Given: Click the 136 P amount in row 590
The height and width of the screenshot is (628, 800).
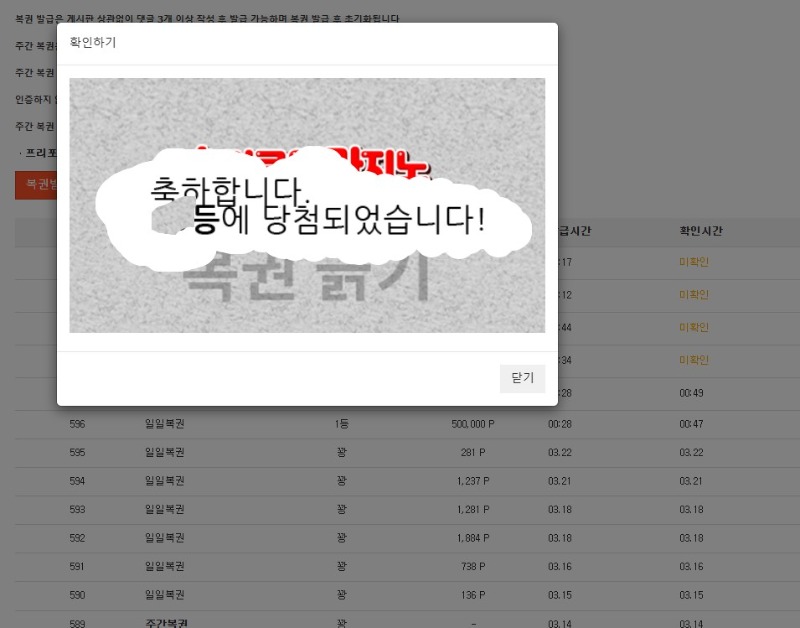Looking at the screenshot, I should click(x=472, y=596).
